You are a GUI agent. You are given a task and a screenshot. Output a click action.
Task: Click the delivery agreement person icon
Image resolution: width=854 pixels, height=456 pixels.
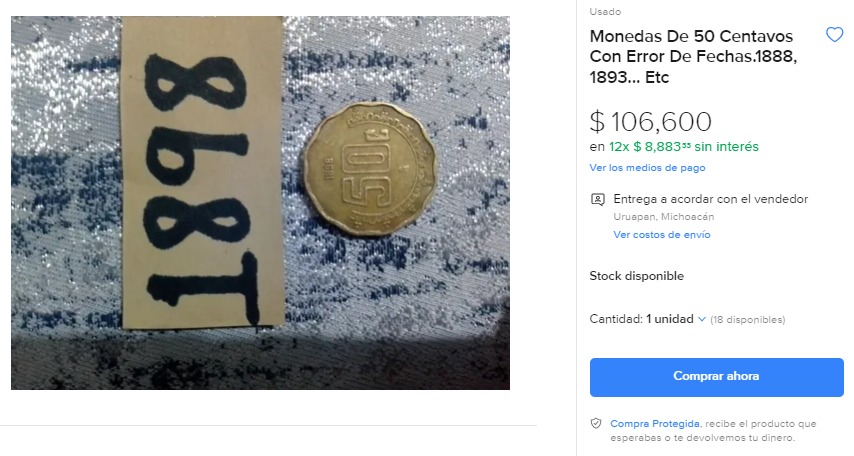coord(597,199)
